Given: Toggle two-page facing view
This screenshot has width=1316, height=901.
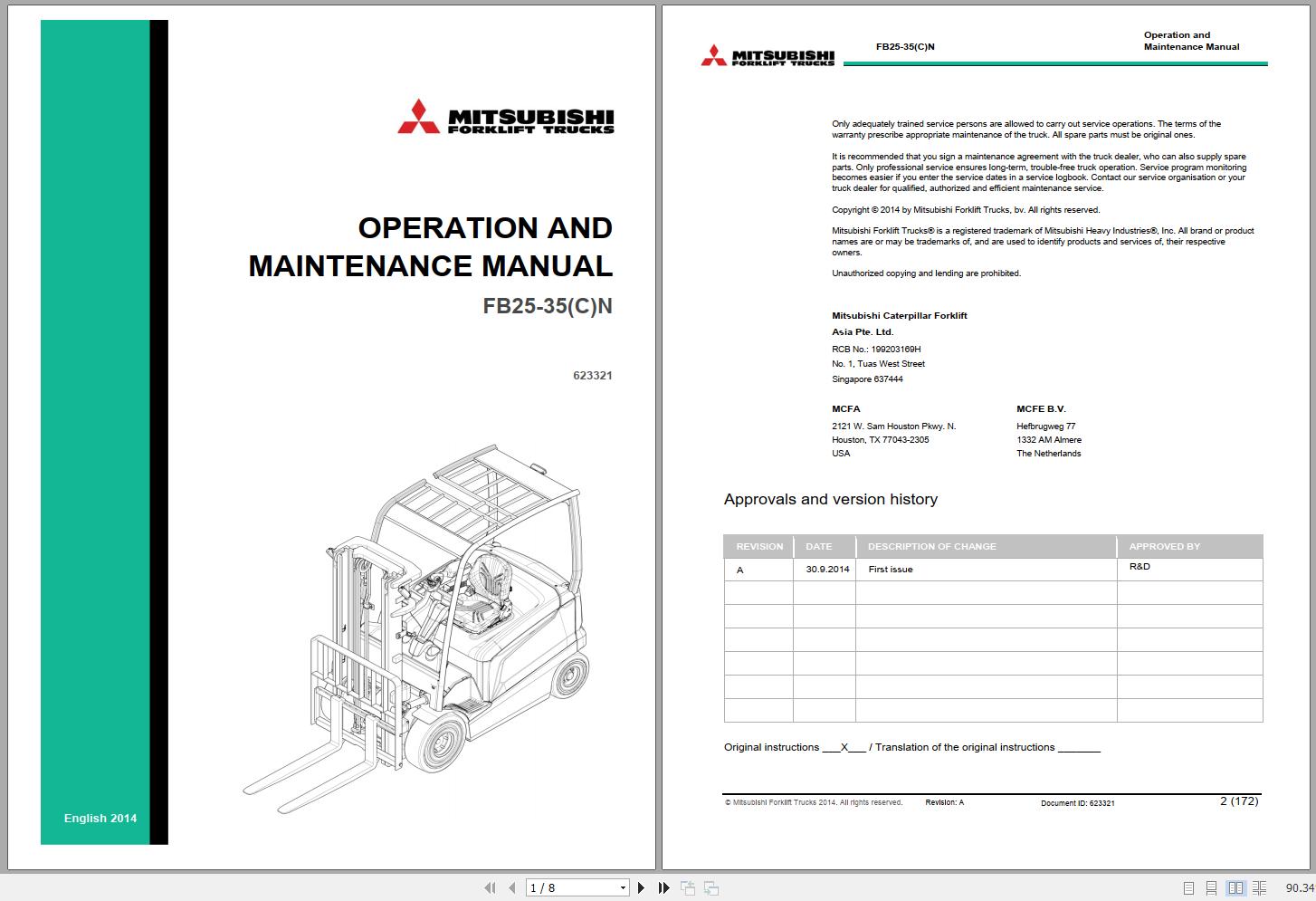Looking at the screenshot, I should point(1235,888).
